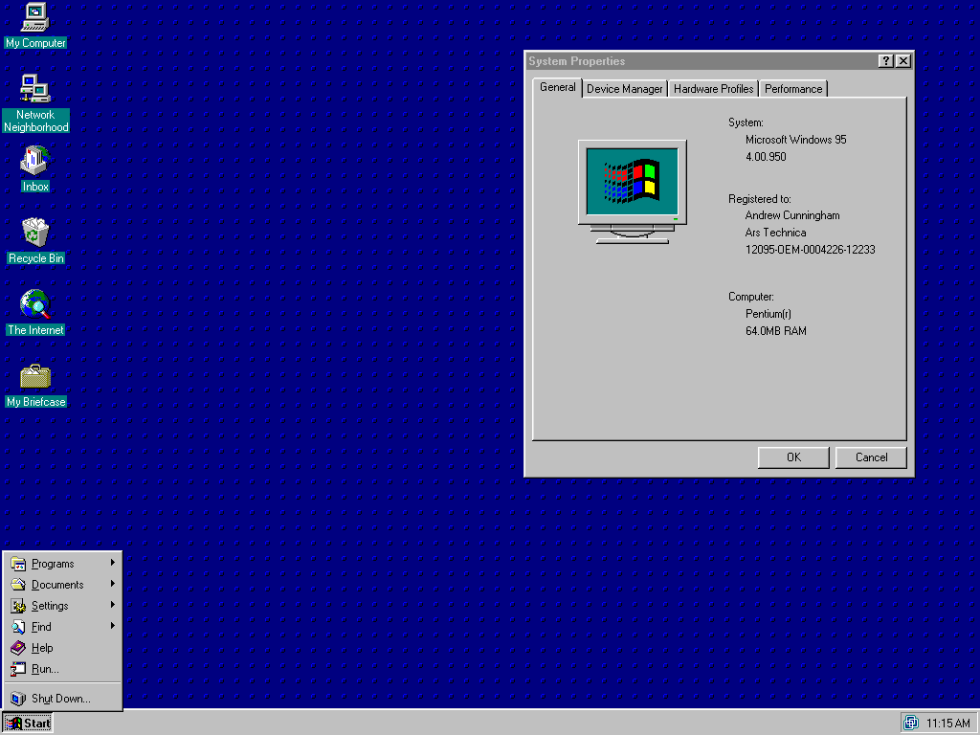Image resolution: width=980 pixels, height=735 pixels.
Task: Open Run from the Start menu
Action: 43,668
